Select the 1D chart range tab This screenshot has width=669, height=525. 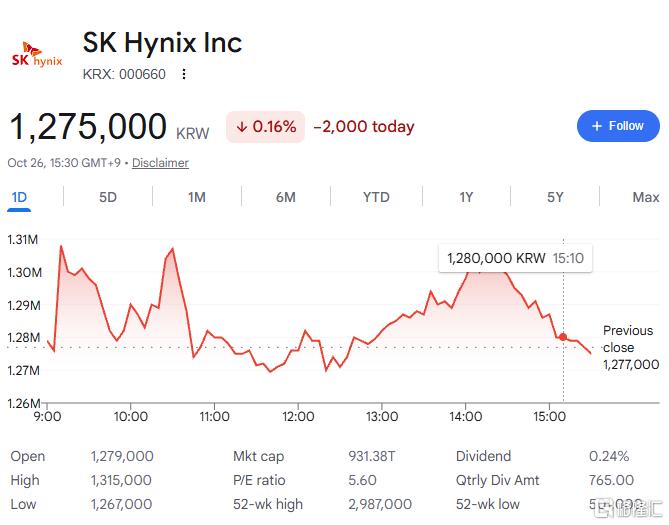point(19,197)
